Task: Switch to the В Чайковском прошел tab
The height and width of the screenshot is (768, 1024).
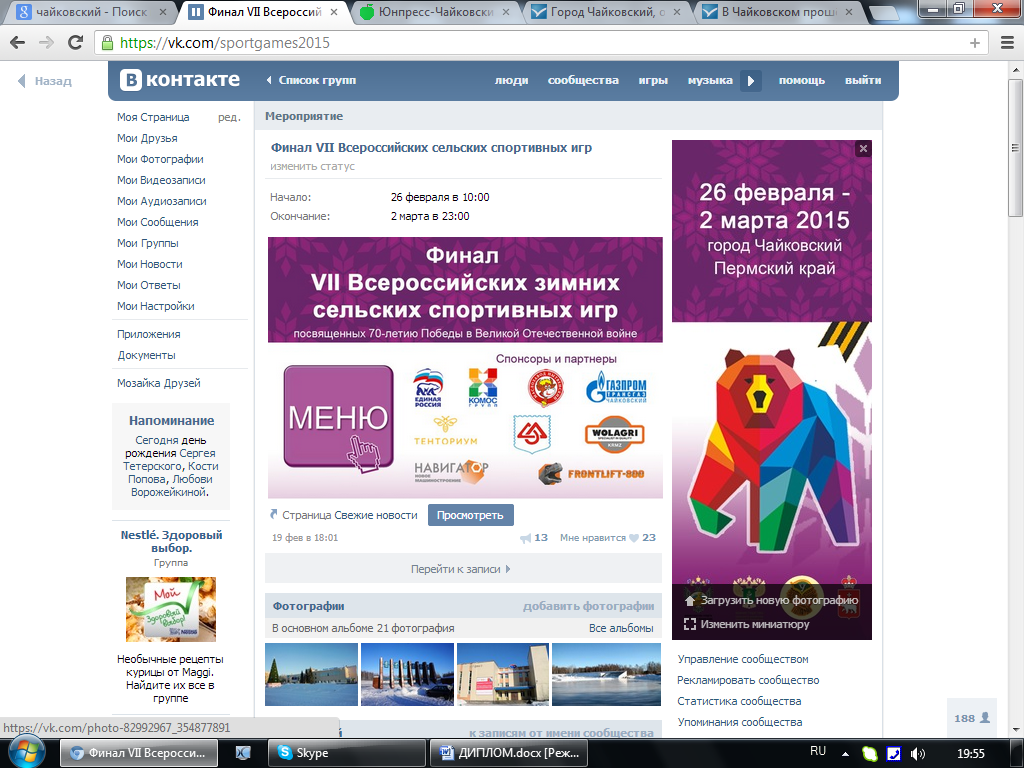Action: coord(778,12)
